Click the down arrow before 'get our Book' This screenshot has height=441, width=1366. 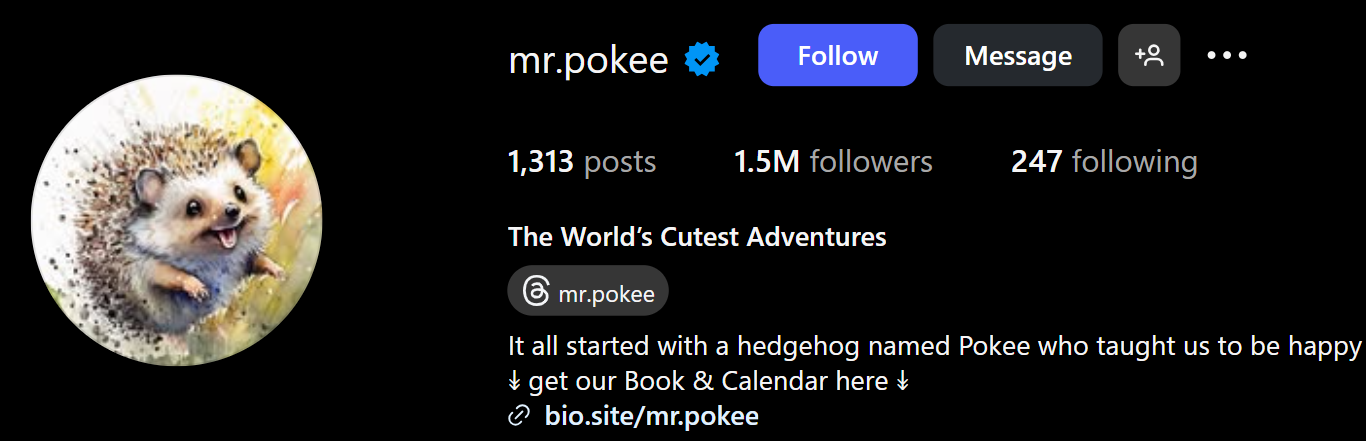pos(515,382)
